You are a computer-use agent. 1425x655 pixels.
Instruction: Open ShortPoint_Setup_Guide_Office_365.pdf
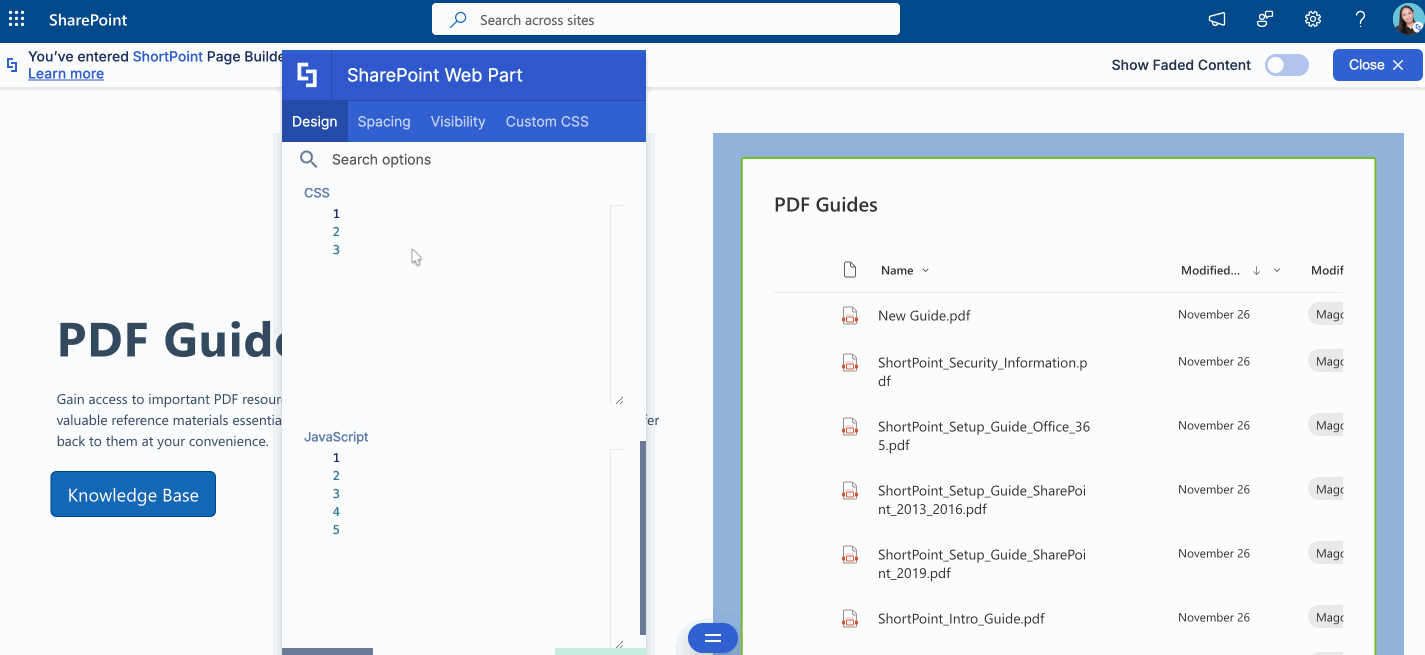click(x=984, y=436)
